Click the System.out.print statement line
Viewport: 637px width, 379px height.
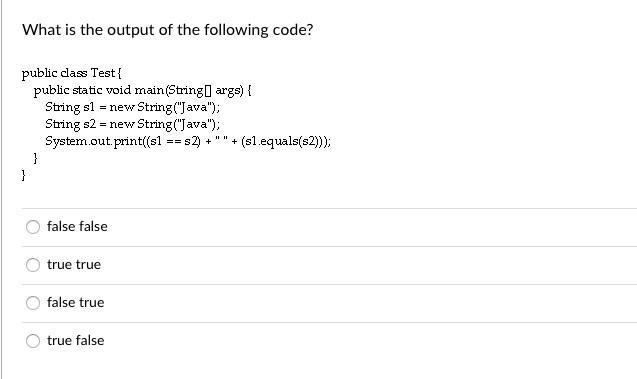point(188,141)
